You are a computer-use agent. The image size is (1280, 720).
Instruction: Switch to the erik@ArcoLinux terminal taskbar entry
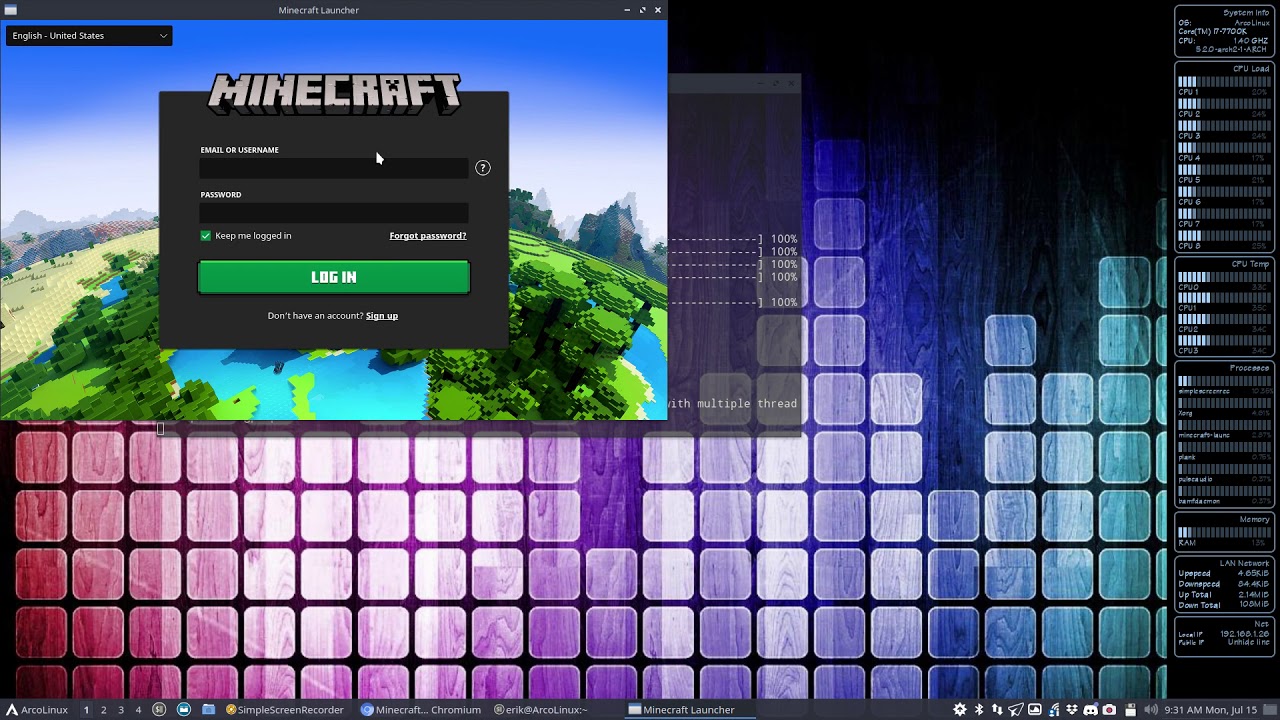(x=541, y=710)
